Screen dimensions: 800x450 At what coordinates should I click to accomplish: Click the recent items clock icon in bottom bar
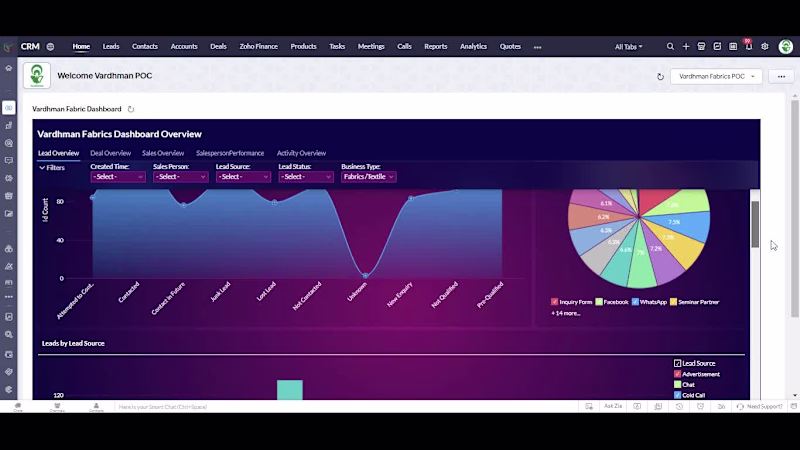click(x=679, y=407)
